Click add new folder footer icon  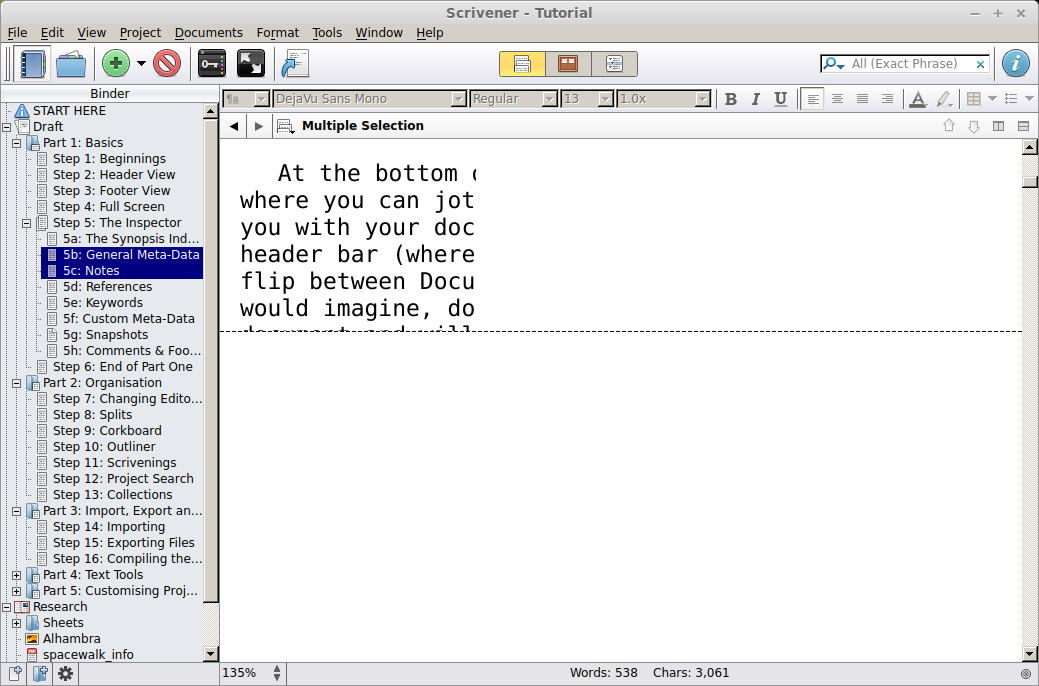coord(40,674)
